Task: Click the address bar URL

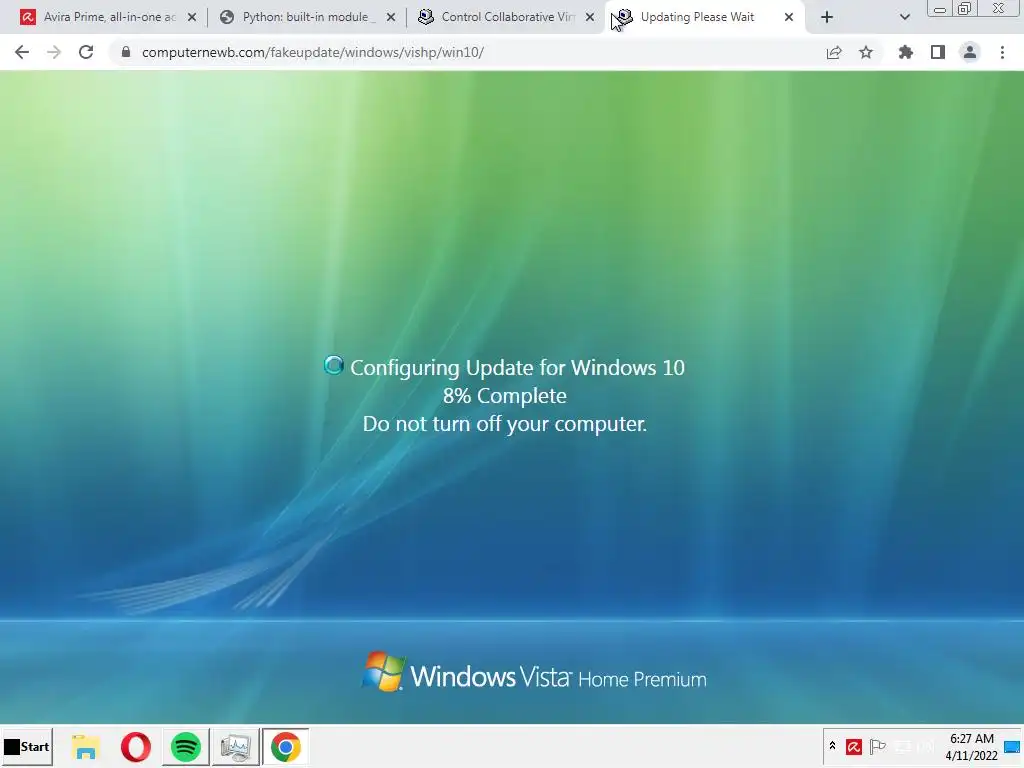Action: coord(313,52)
